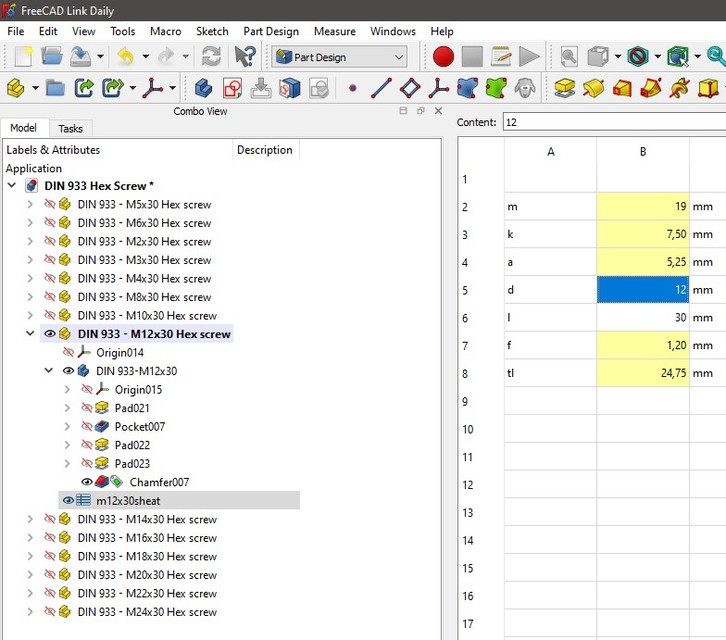Create a local coordinate system
Image resolution: width=726 pixels, height=640 pixels.
pos(438,88)
